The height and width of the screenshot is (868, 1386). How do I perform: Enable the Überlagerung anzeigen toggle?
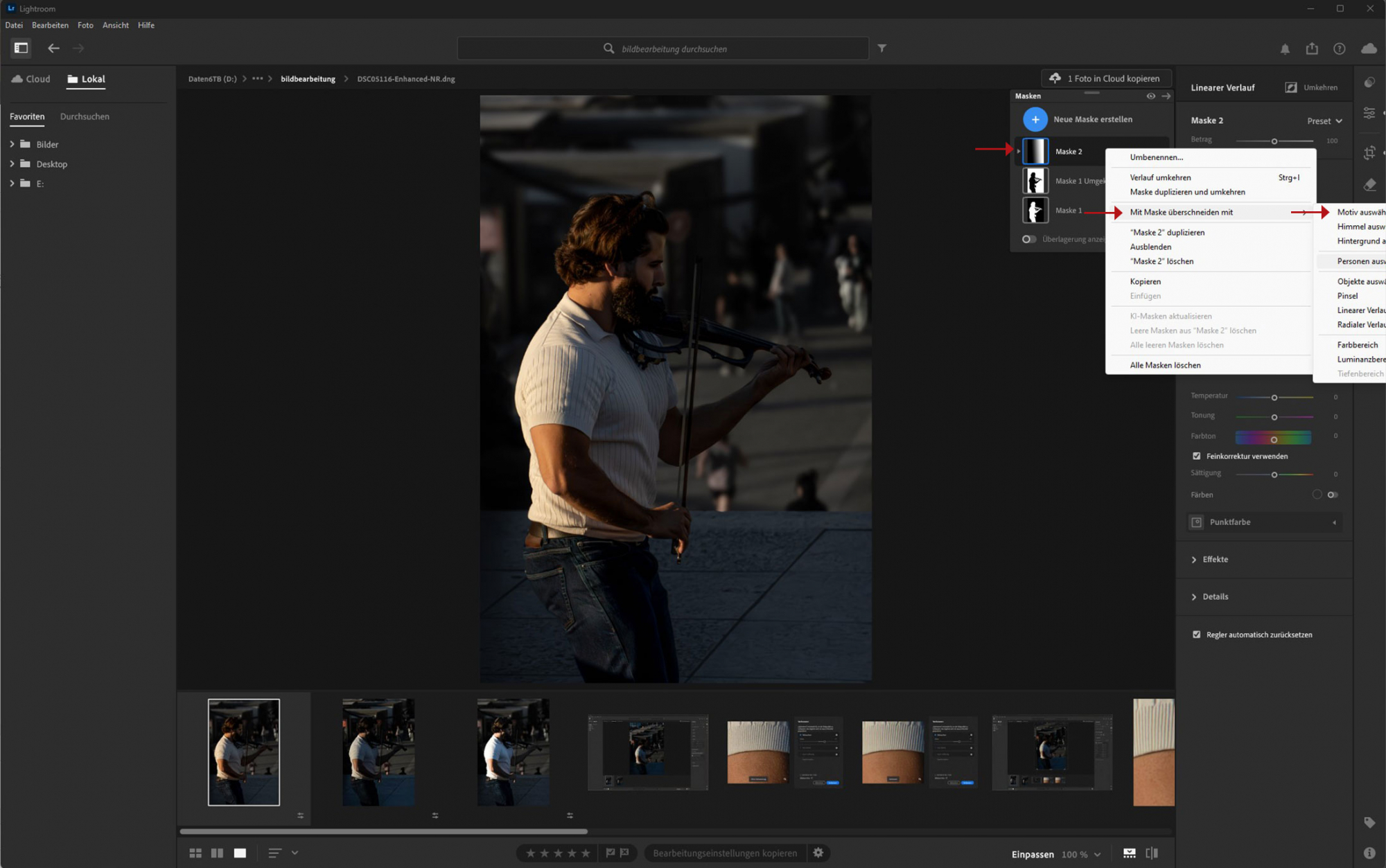click(1028, 239)
